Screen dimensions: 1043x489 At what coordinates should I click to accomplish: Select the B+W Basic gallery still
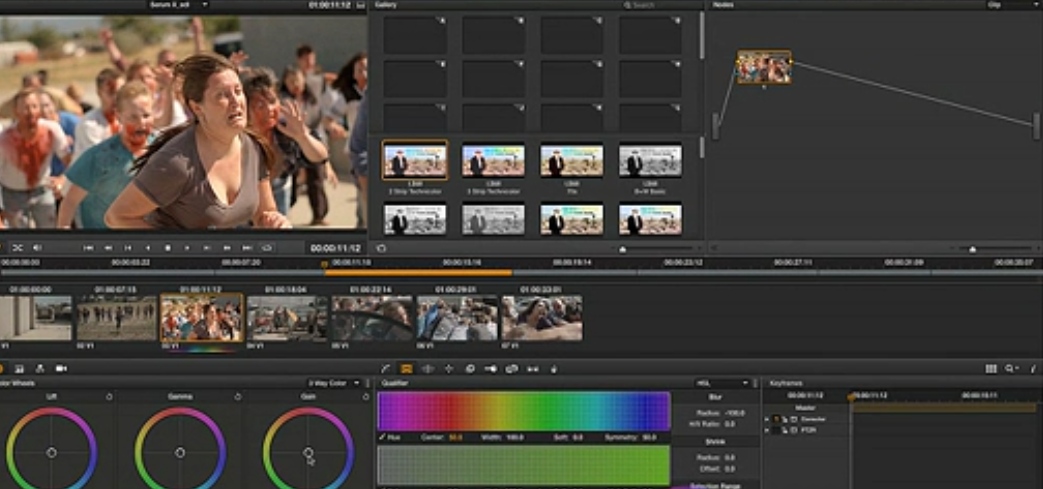[x=650, y=160]
